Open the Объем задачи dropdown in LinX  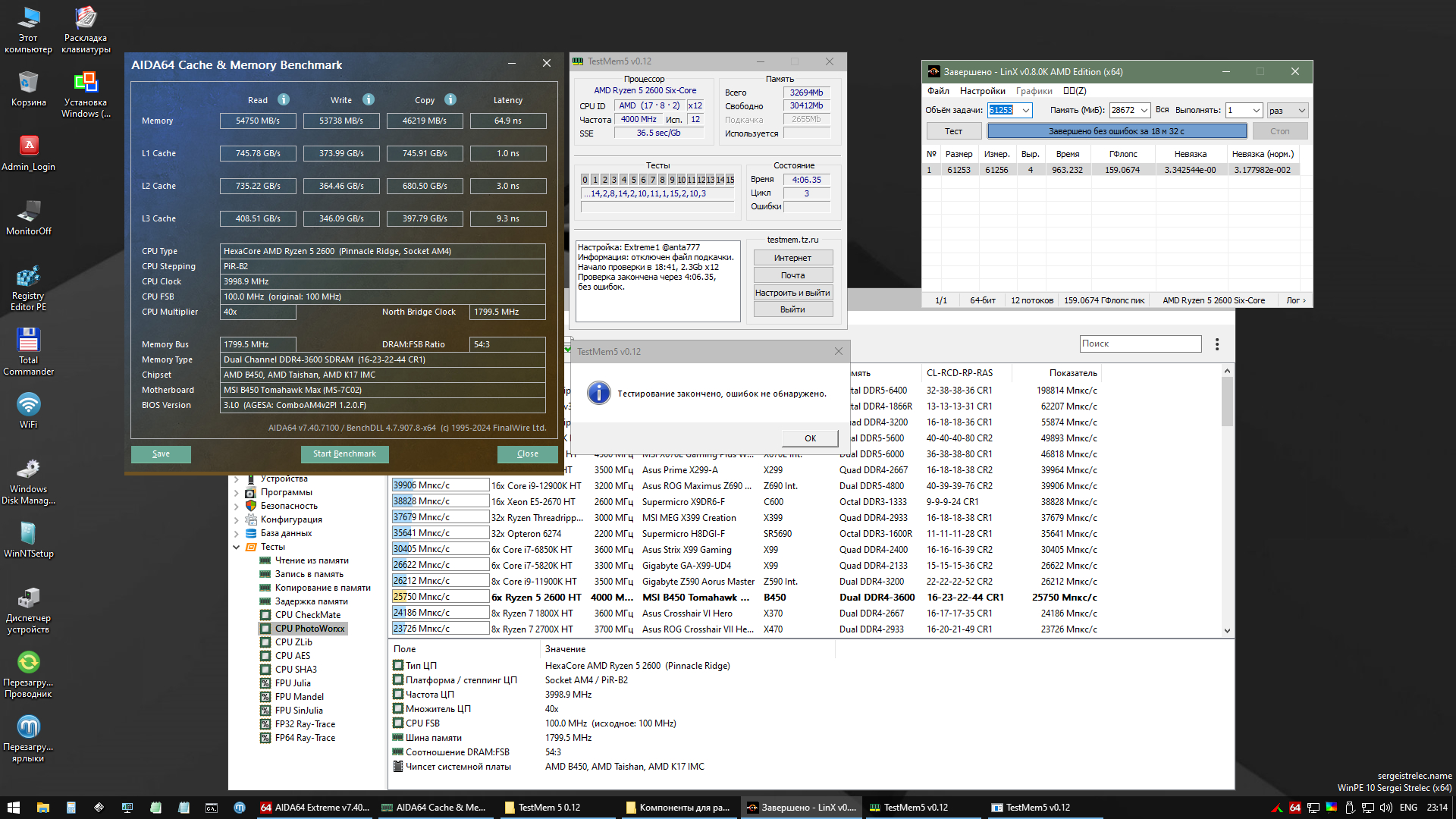(x=1026, y=111)
